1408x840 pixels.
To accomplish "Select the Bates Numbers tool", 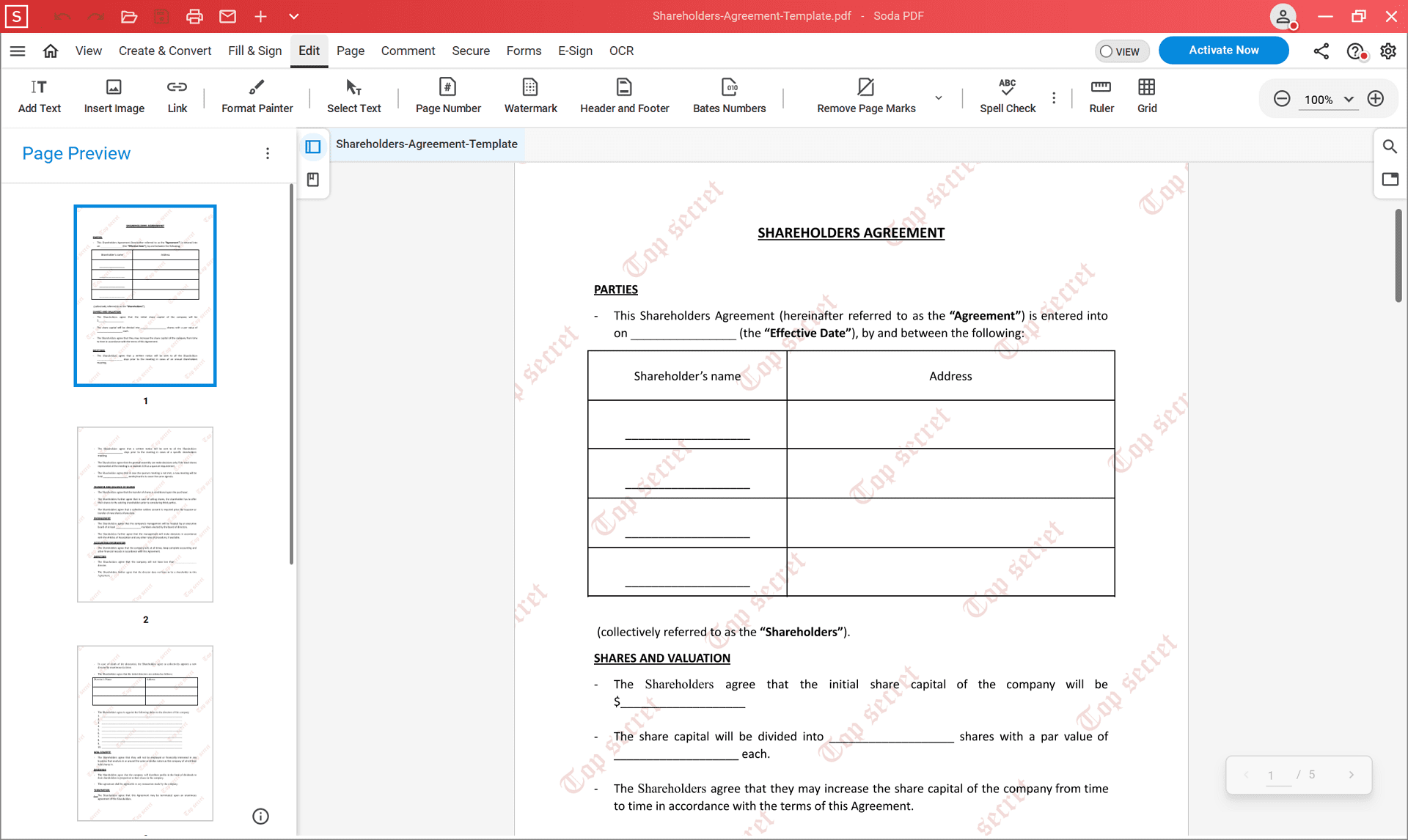I will click(x=729, y=96).
